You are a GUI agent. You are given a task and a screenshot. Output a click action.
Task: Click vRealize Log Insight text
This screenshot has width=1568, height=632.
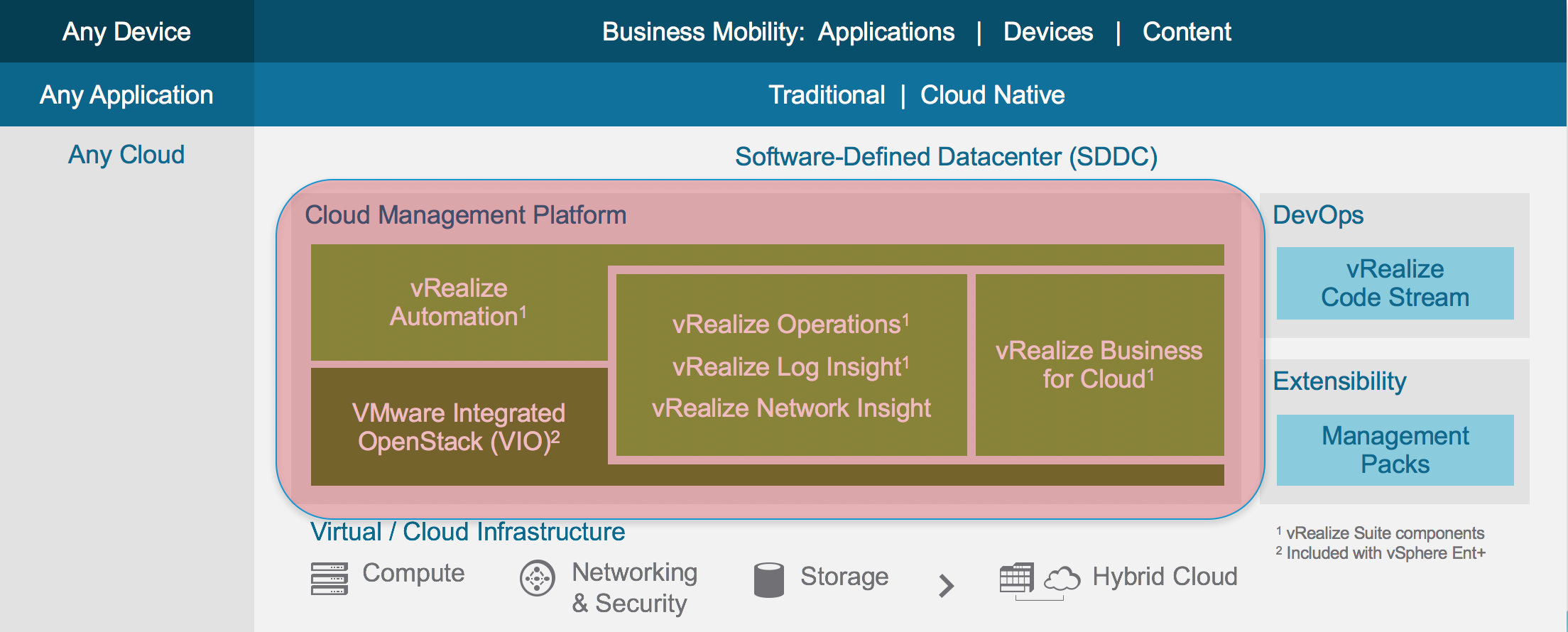791,366
